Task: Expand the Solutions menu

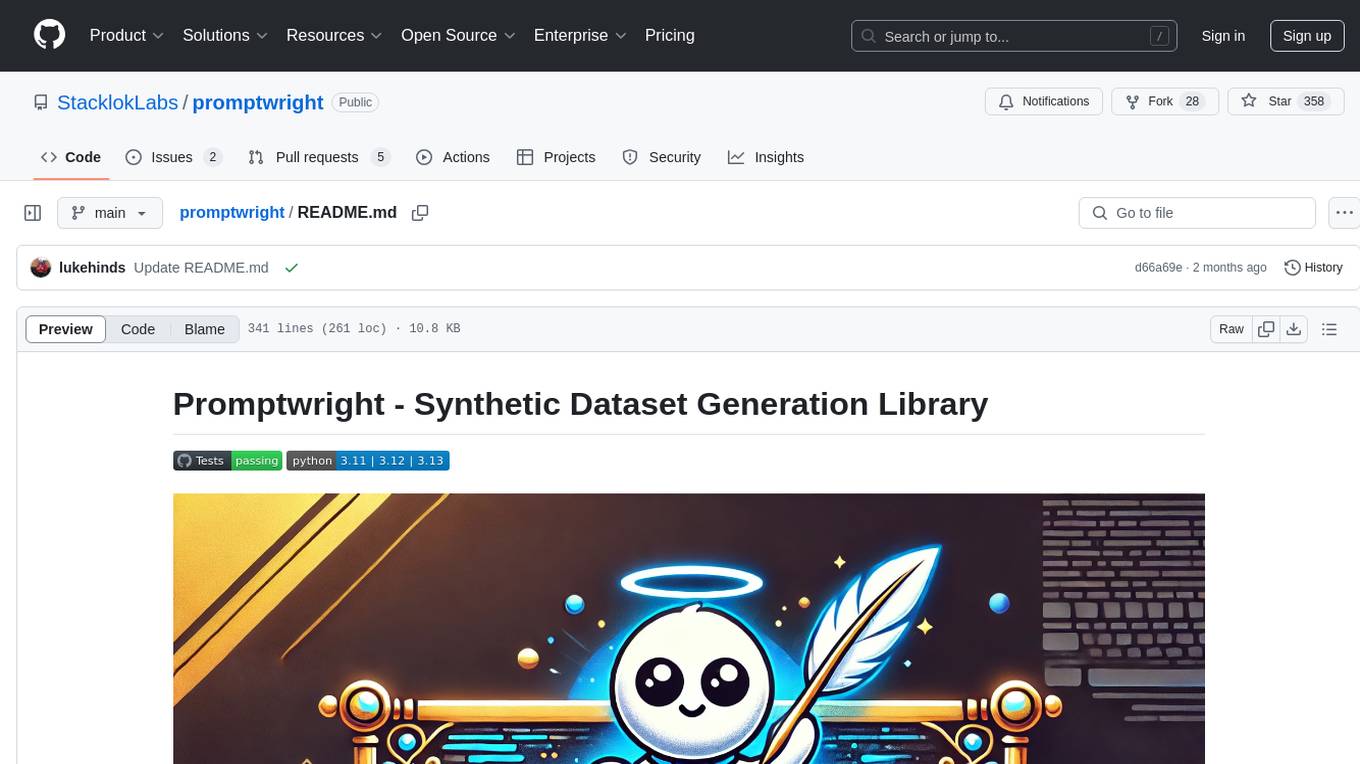Action: click(225, 35)
